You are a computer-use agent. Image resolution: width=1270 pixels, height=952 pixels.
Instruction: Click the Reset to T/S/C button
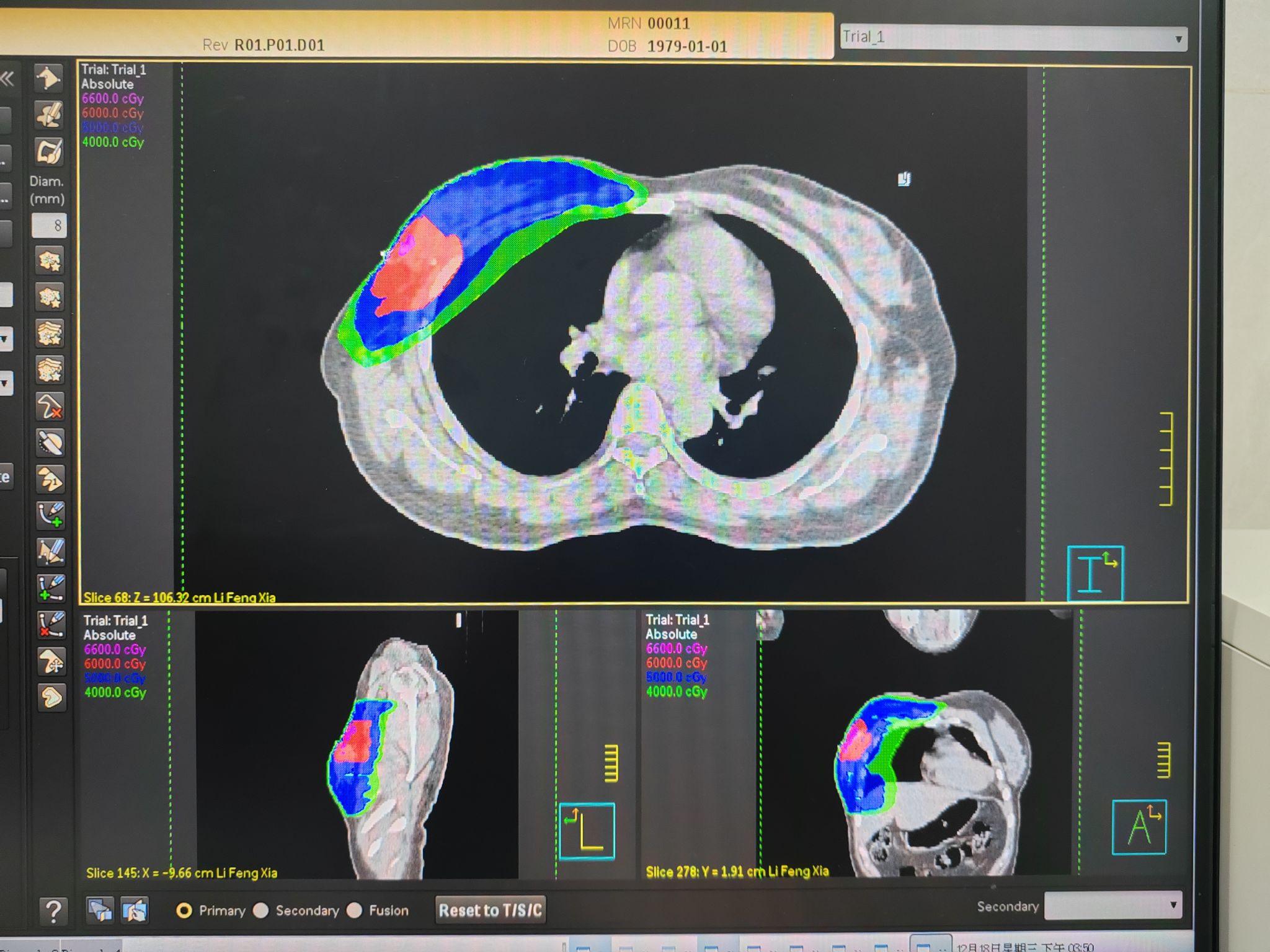point(491,910)
